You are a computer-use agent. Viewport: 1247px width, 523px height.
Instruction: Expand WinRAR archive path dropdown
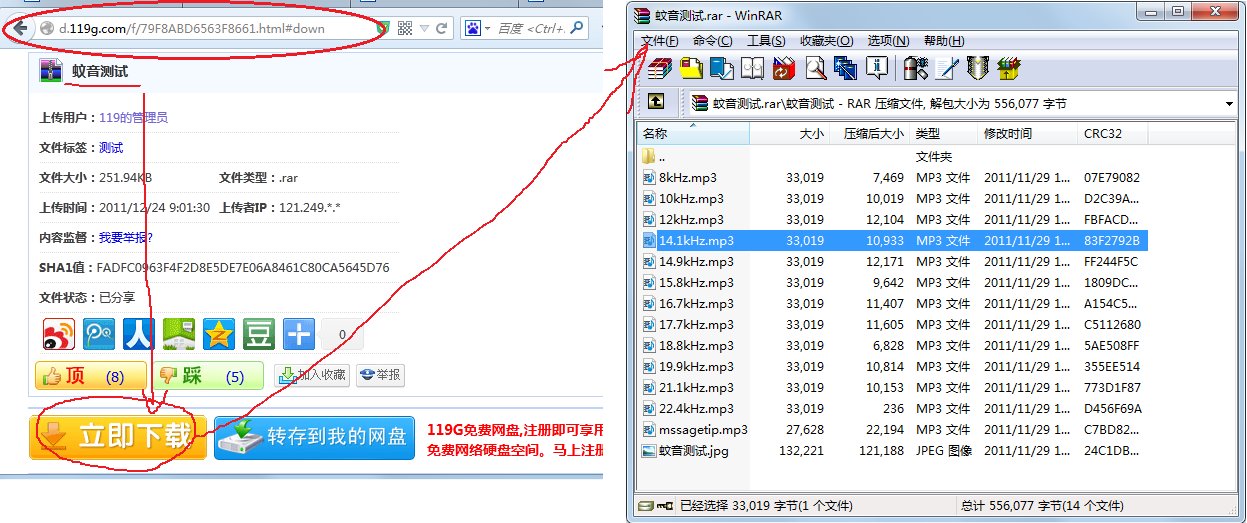pos(1229,103)
